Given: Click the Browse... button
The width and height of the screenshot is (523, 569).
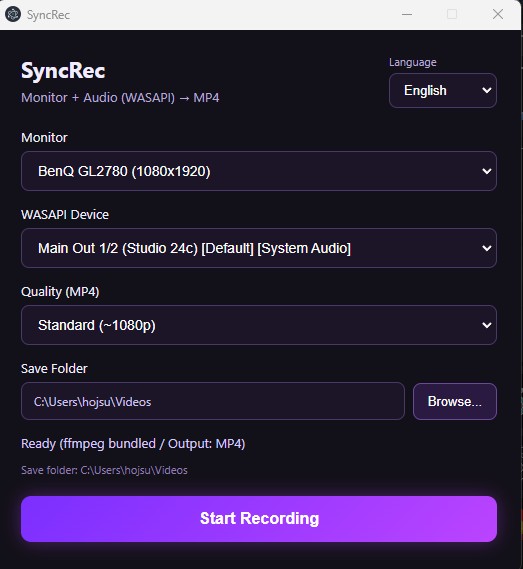Looking at the screenshot, I should click(455, 401).
